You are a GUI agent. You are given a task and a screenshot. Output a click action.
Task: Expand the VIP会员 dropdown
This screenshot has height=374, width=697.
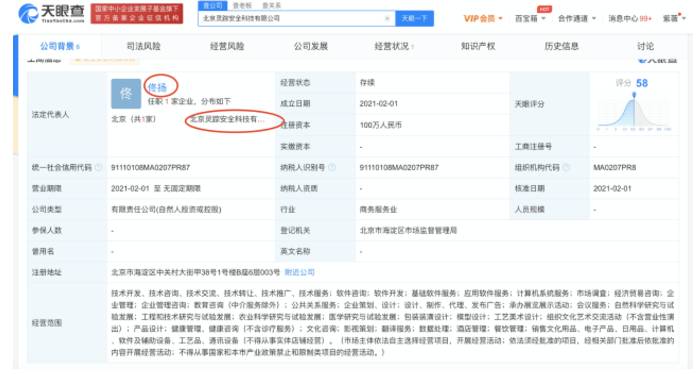tap(483, 19)
